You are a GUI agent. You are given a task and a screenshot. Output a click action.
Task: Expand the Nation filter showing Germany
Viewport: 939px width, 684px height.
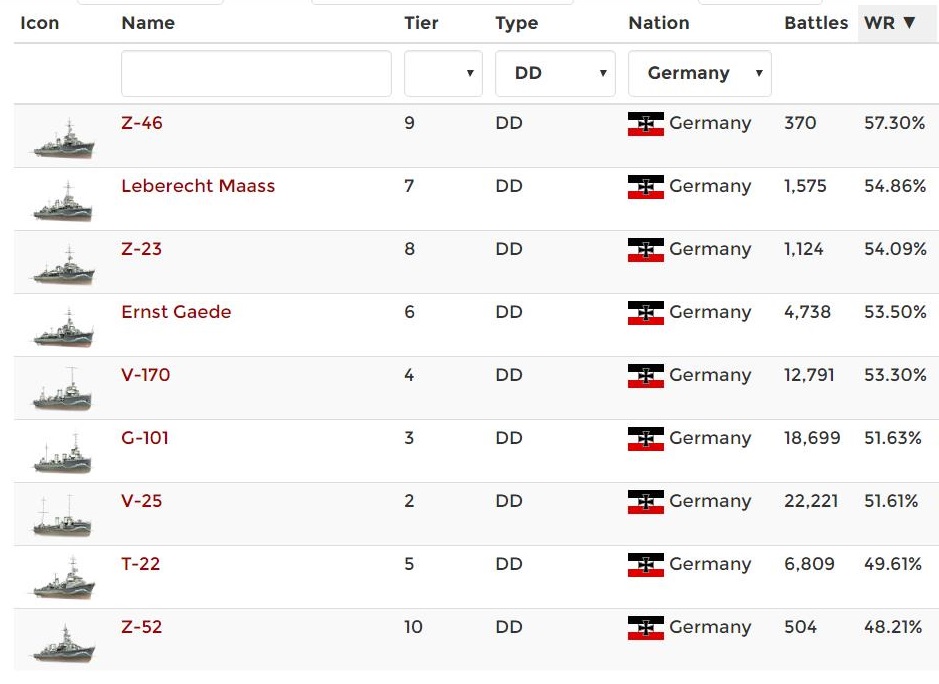coord(700,74)
